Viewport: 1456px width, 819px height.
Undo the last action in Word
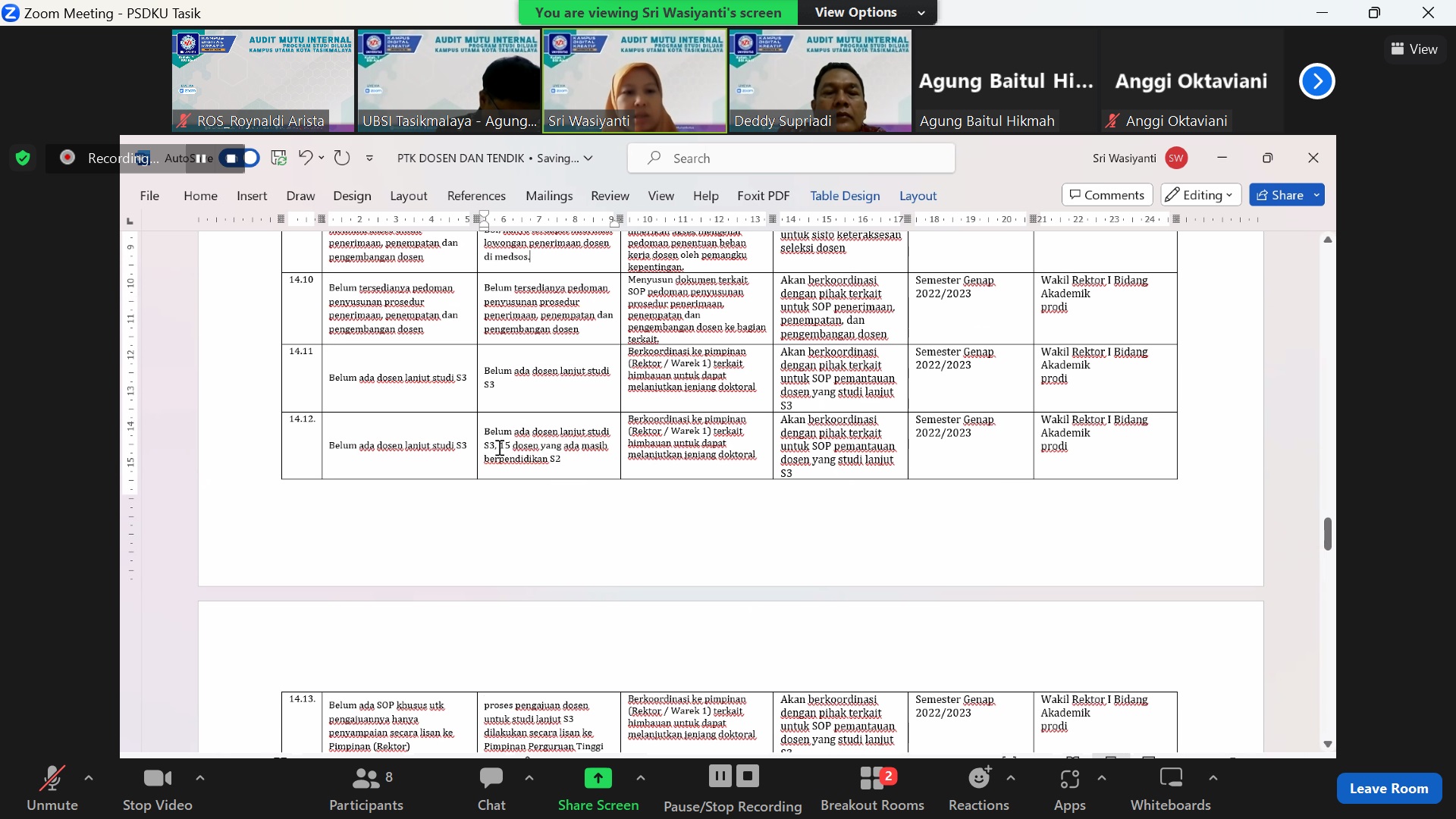tap(306, 157)
